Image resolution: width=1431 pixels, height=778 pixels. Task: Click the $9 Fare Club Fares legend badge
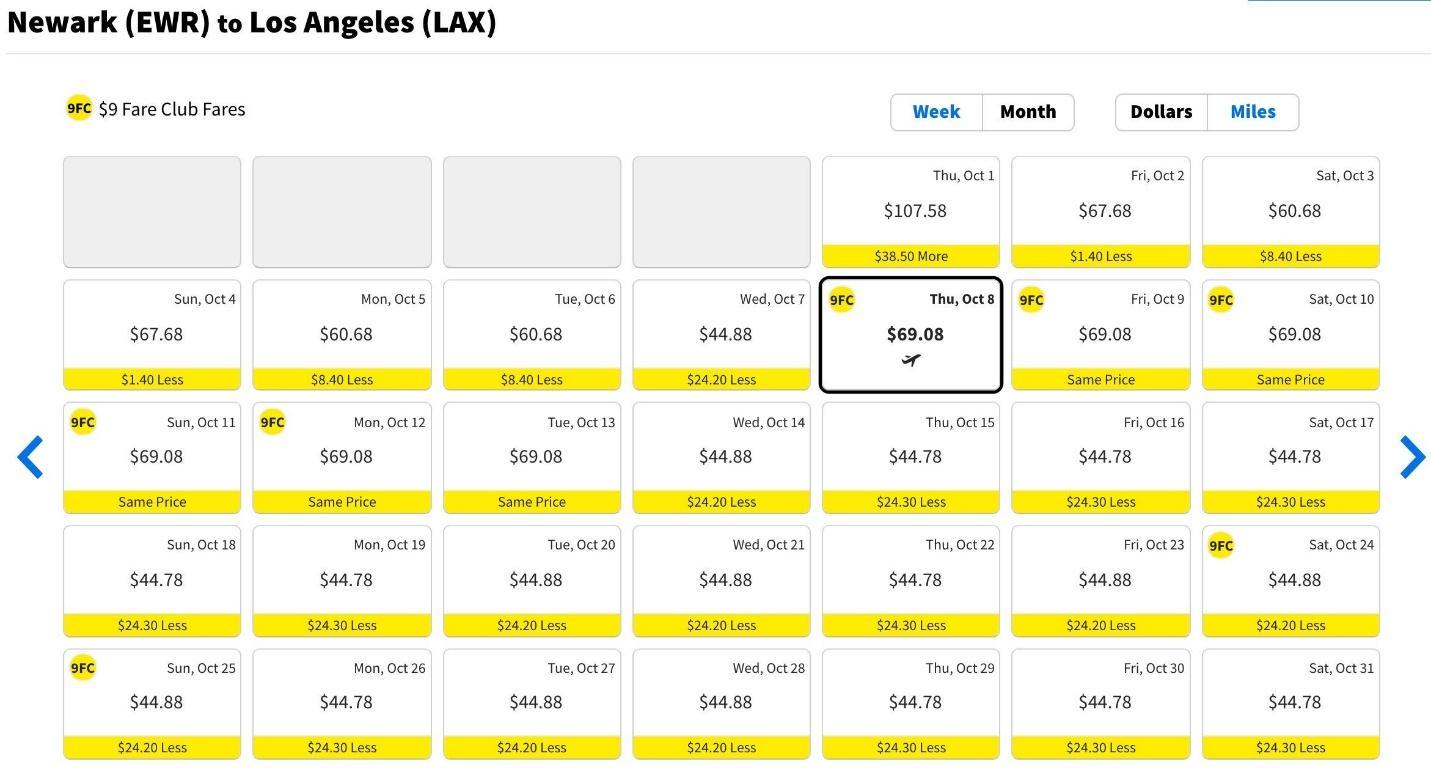click(x=79, y=109)
